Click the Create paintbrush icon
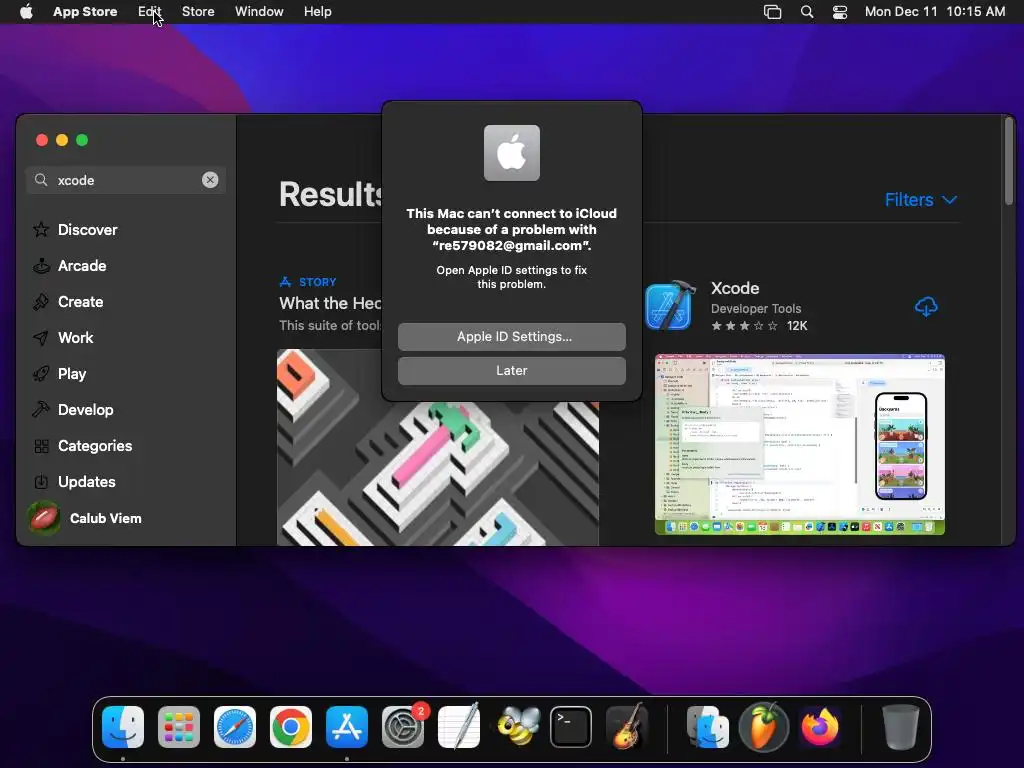The width and height of the screenshot is (1024, 768). pos(41,302)
